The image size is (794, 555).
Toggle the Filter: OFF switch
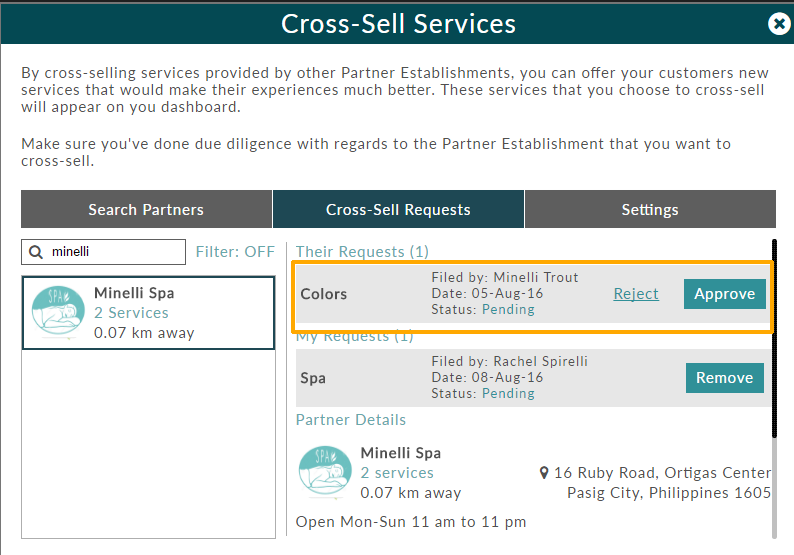pos(235,252)
